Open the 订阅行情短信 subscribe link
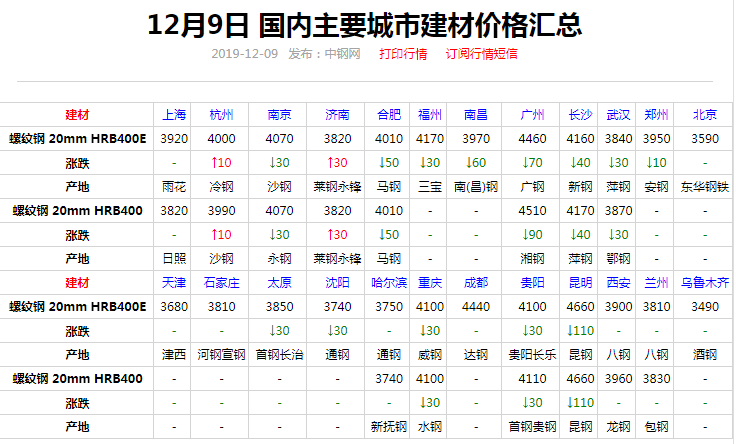Screen dimensions: 736x444 coord(482,54)
